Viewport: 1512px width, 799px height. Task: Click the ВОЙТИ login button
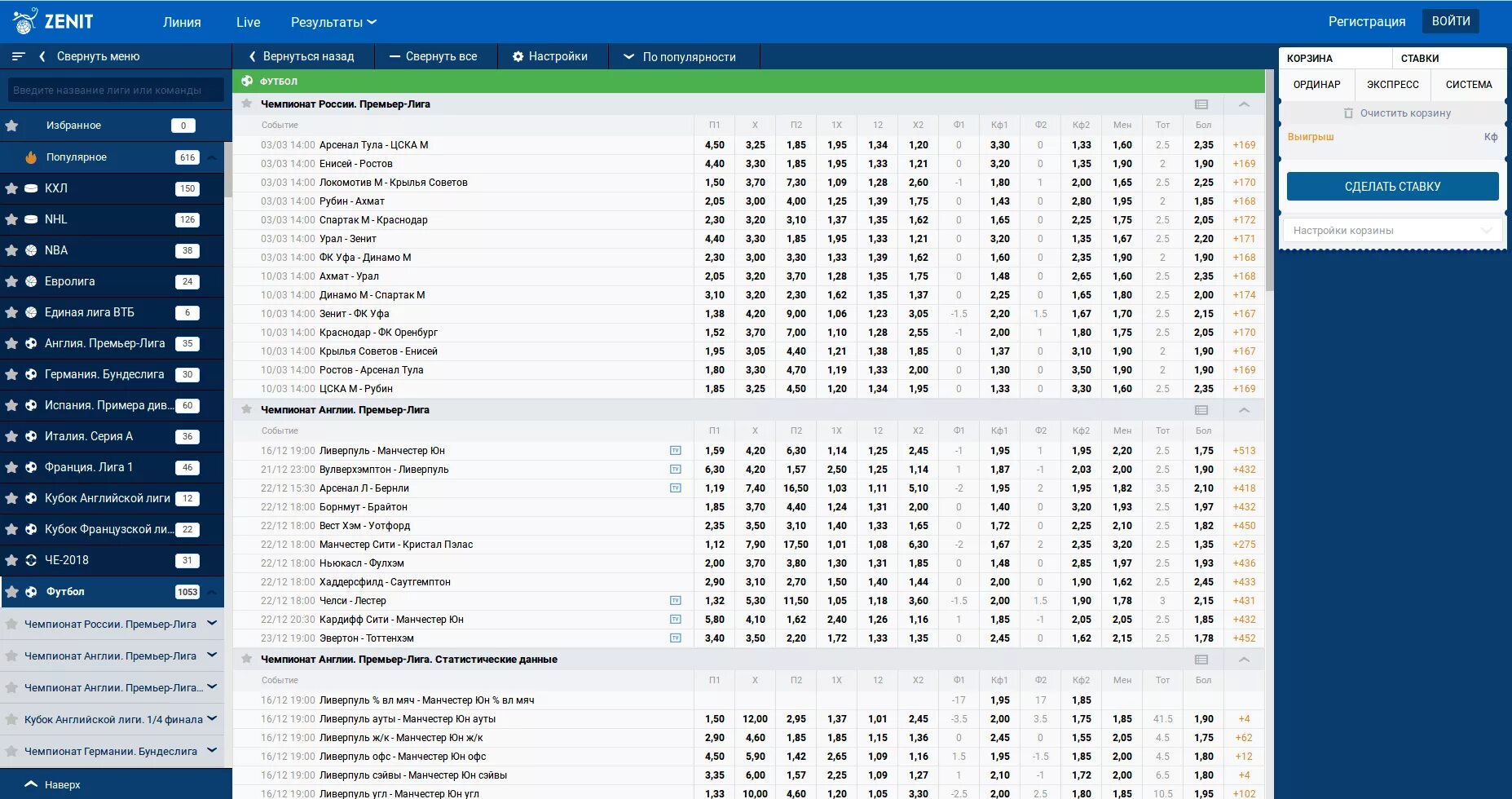click(x=1451, y=21)
